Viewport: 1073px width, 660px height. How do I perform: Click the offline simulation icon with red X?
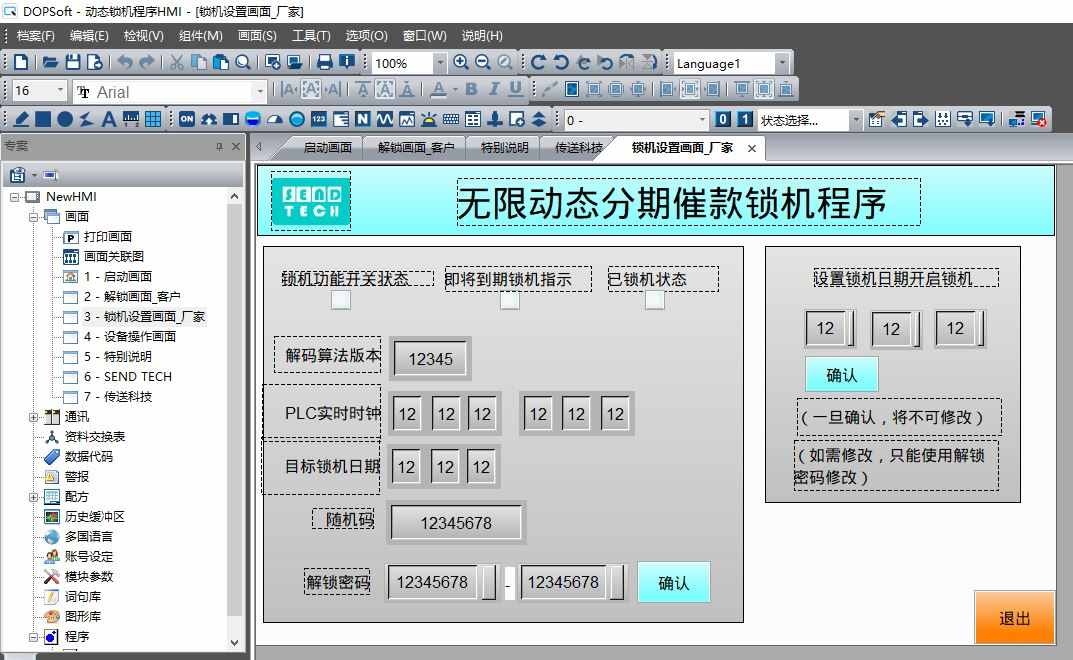click(x=1038, y=119)
